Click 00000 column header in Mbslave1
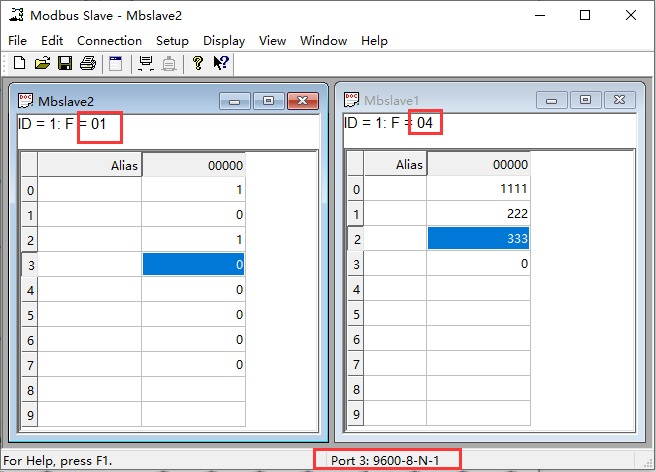The image size is (656, 472). (478, 164)
